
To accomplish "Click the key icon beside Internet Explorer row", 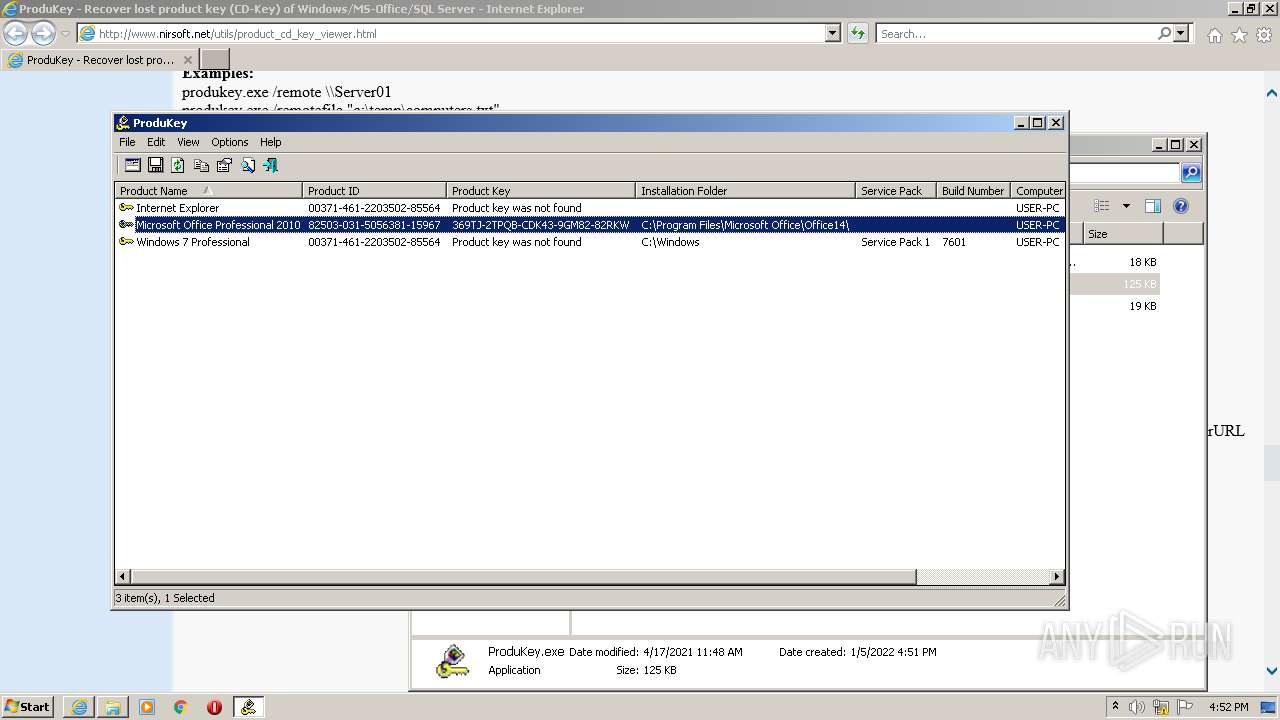I will [x=126, y=208].
